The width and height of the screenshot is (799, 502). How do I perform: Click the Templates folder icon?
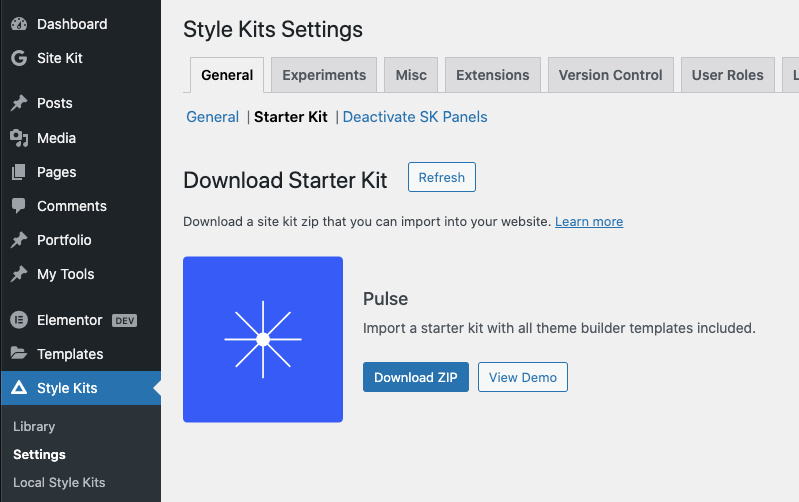(x=19, y=353)
